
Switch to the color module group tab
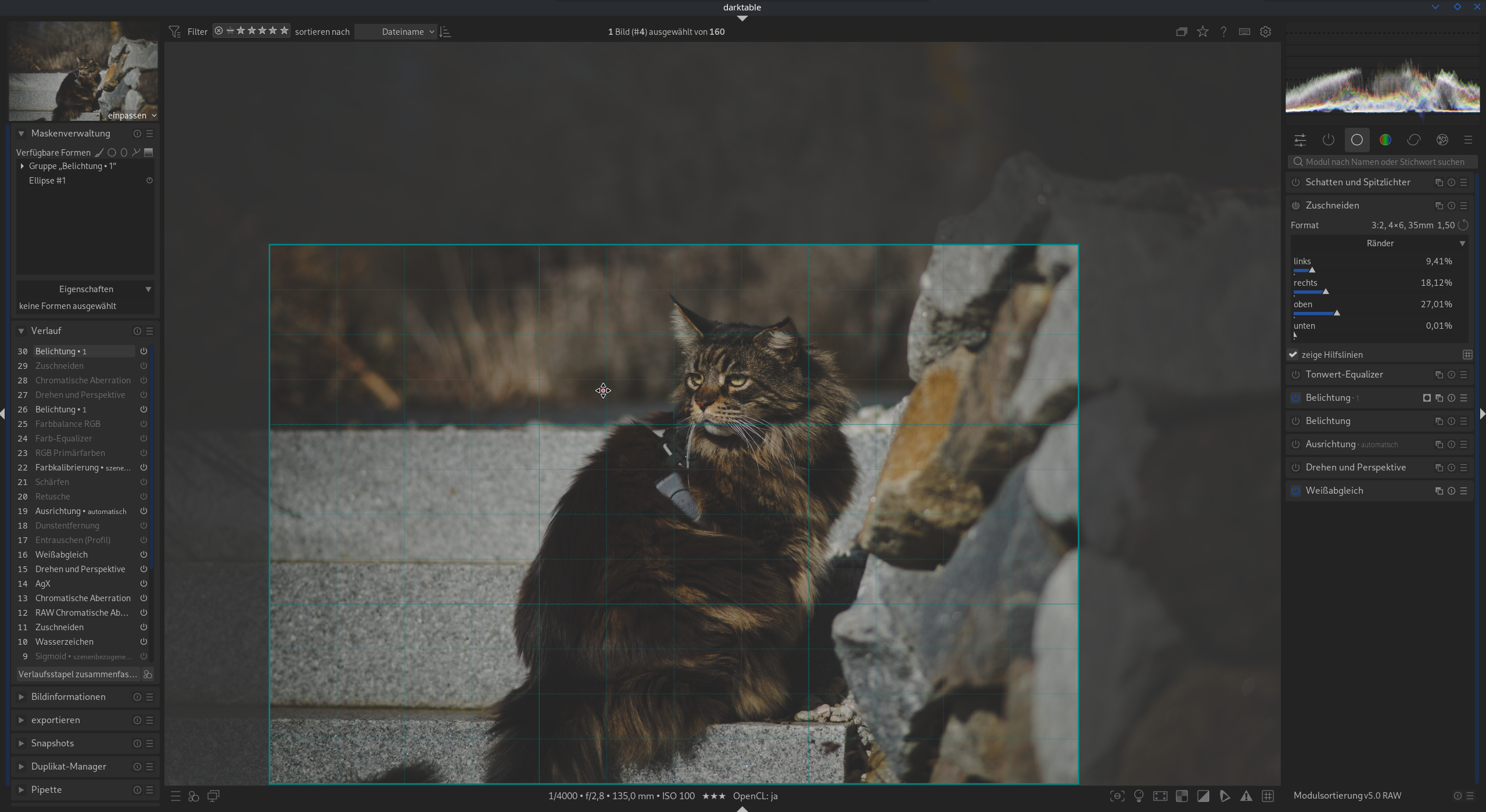pos(1386,140)
